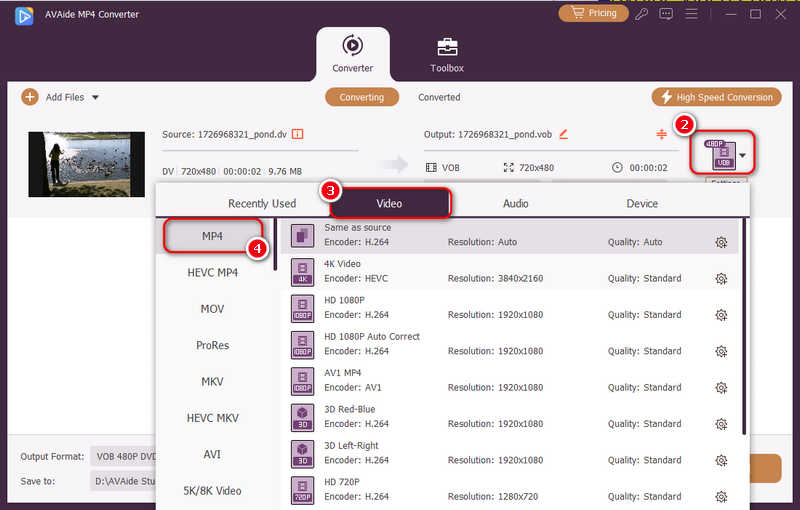This screenshot has width=800, height=510.
Task: Choose 5K/8K Video in format list
Action: [x=213, y=491]
